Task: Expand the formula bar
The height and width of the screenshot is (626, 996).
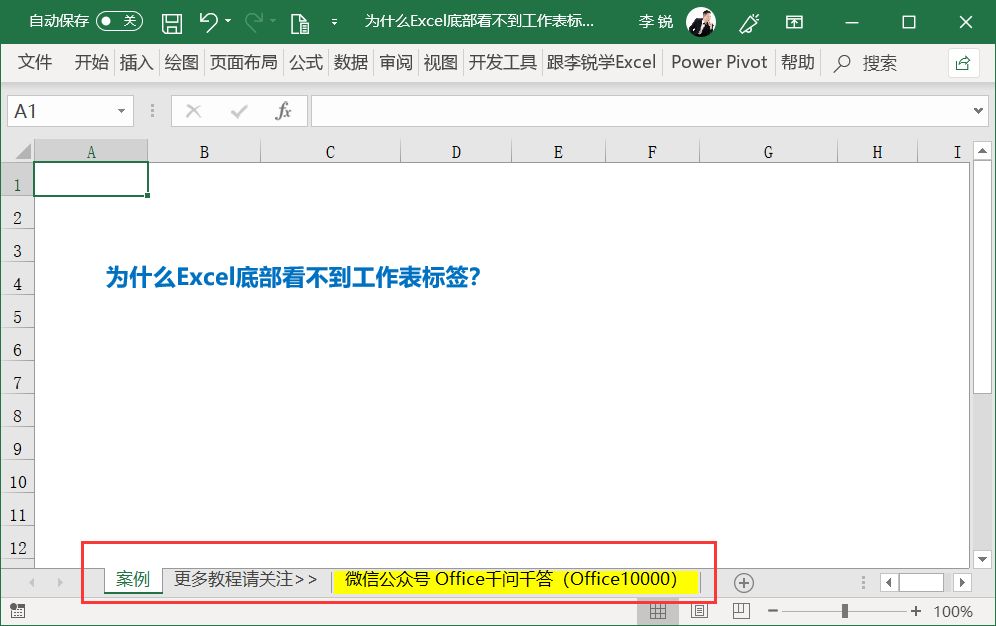Action: point(979,111)
